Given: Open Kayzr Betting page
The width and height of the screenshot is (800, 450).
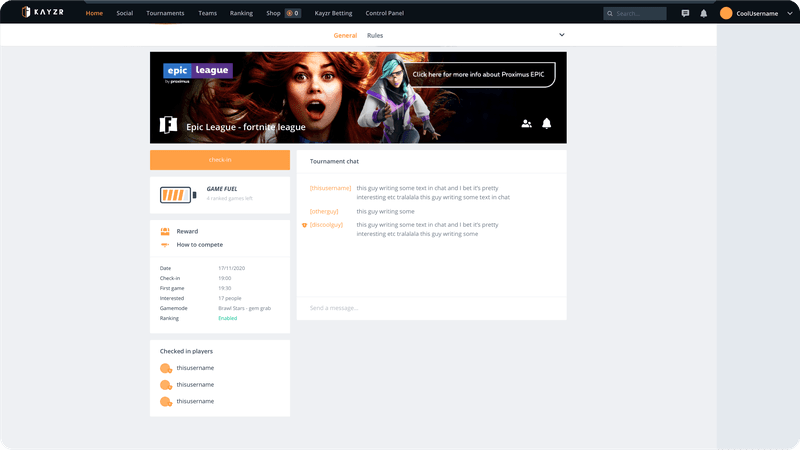Looking at the screenshot, I should click(334, 13).
